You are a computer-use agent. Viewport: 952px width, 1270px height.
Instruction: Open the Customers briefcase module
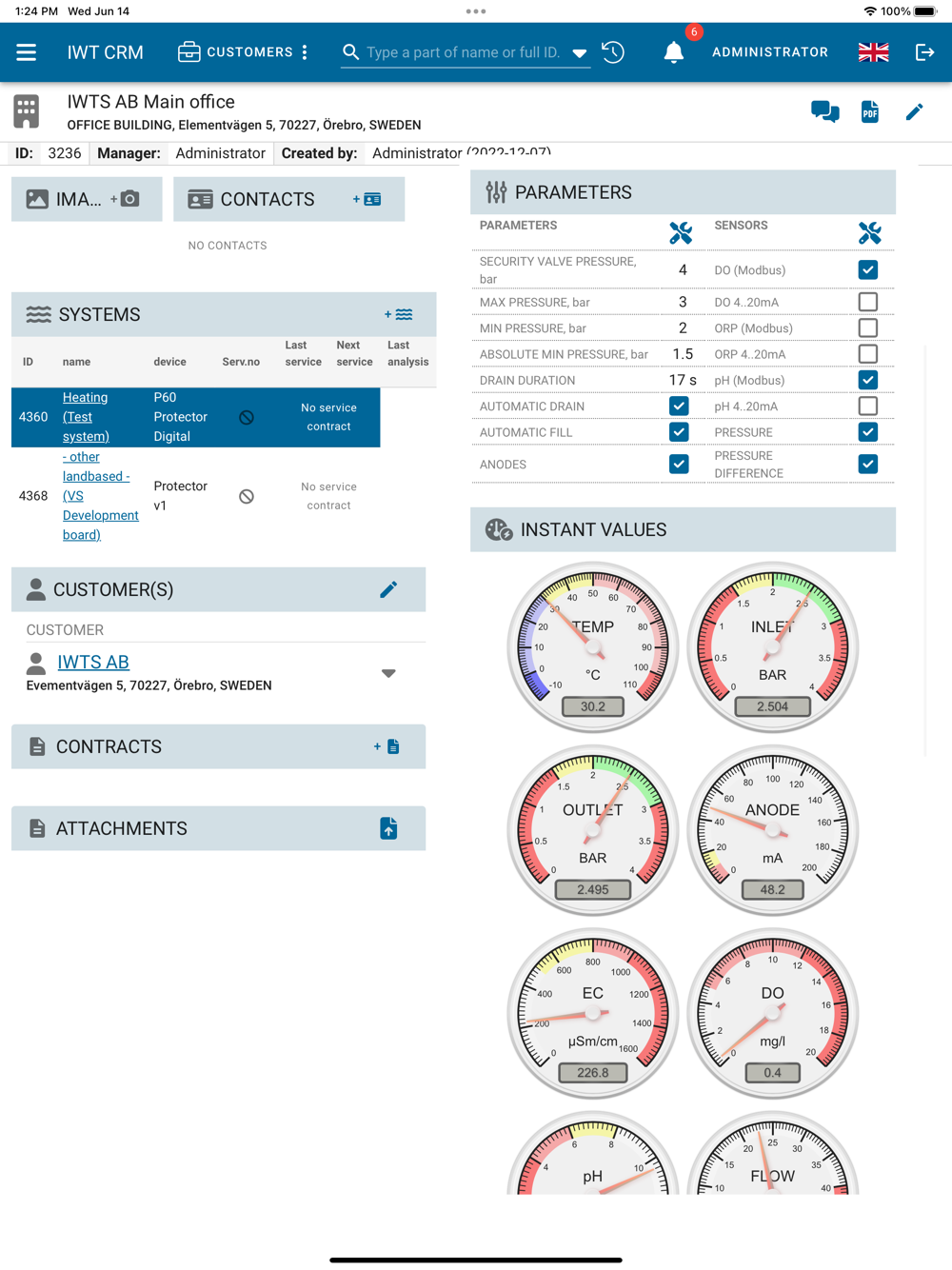pyautogui.click(x=235, y=52)
